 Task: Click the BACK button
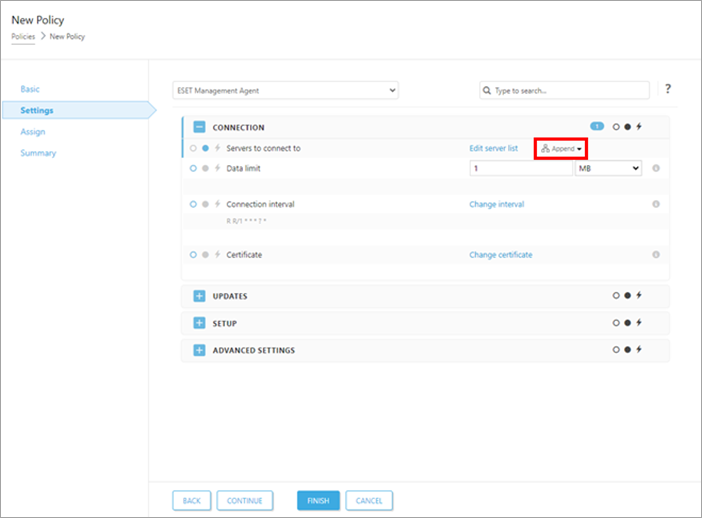192,501
